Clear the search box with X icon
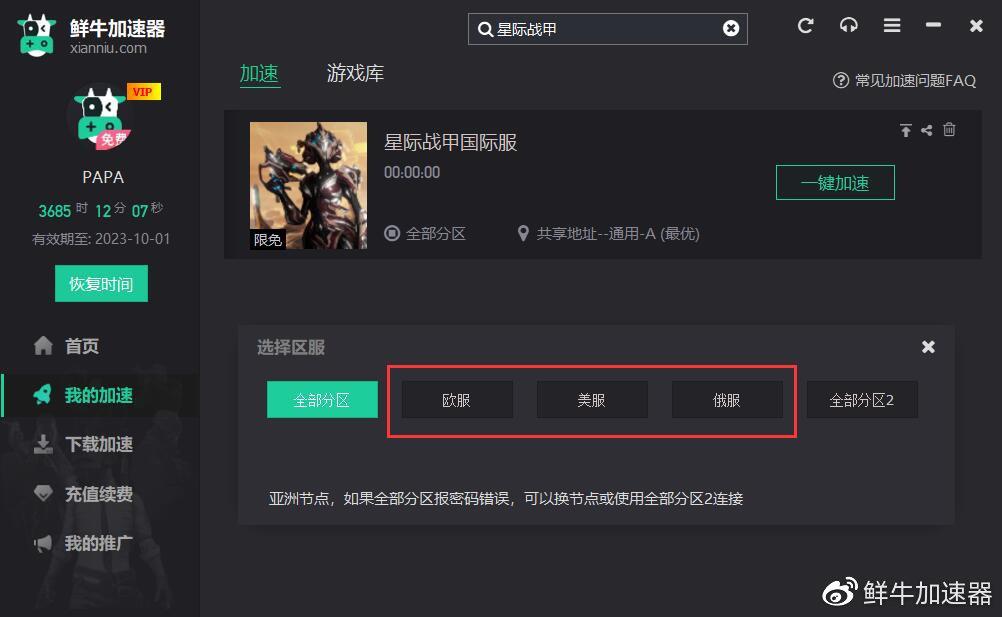The image size is (1002, 617). click(731, 28)
